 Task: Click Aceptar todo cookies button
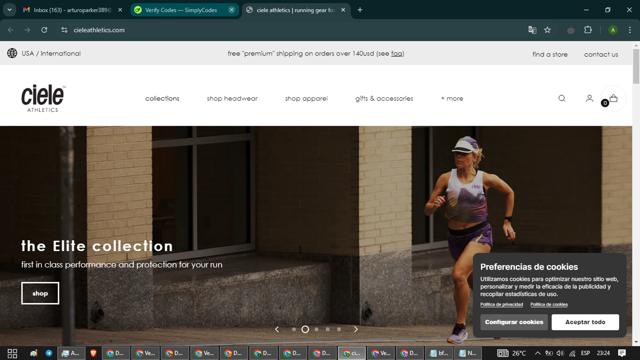(585, 322)
